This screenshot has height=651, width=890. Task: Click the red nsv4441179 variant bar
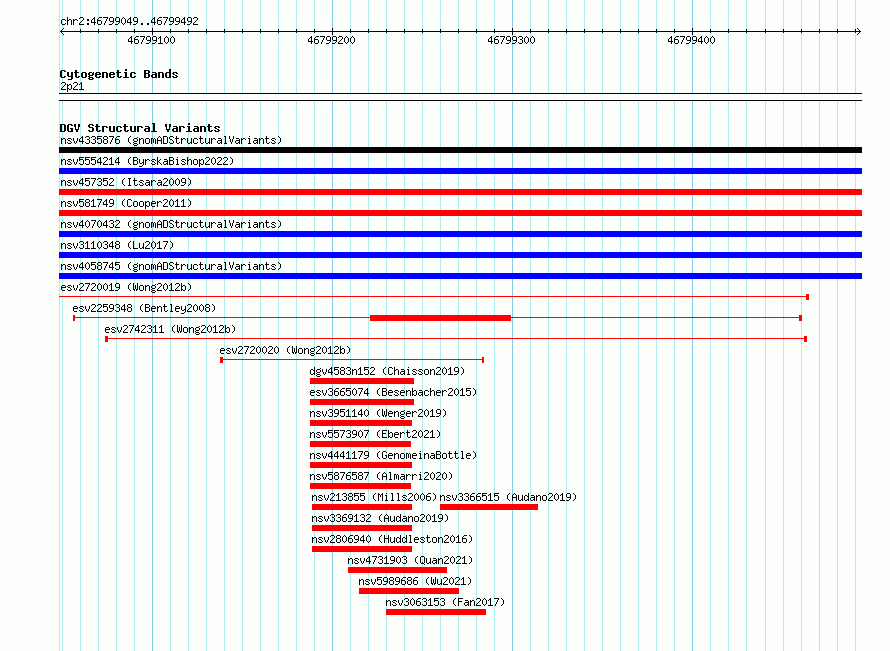[x=361, y=465]
